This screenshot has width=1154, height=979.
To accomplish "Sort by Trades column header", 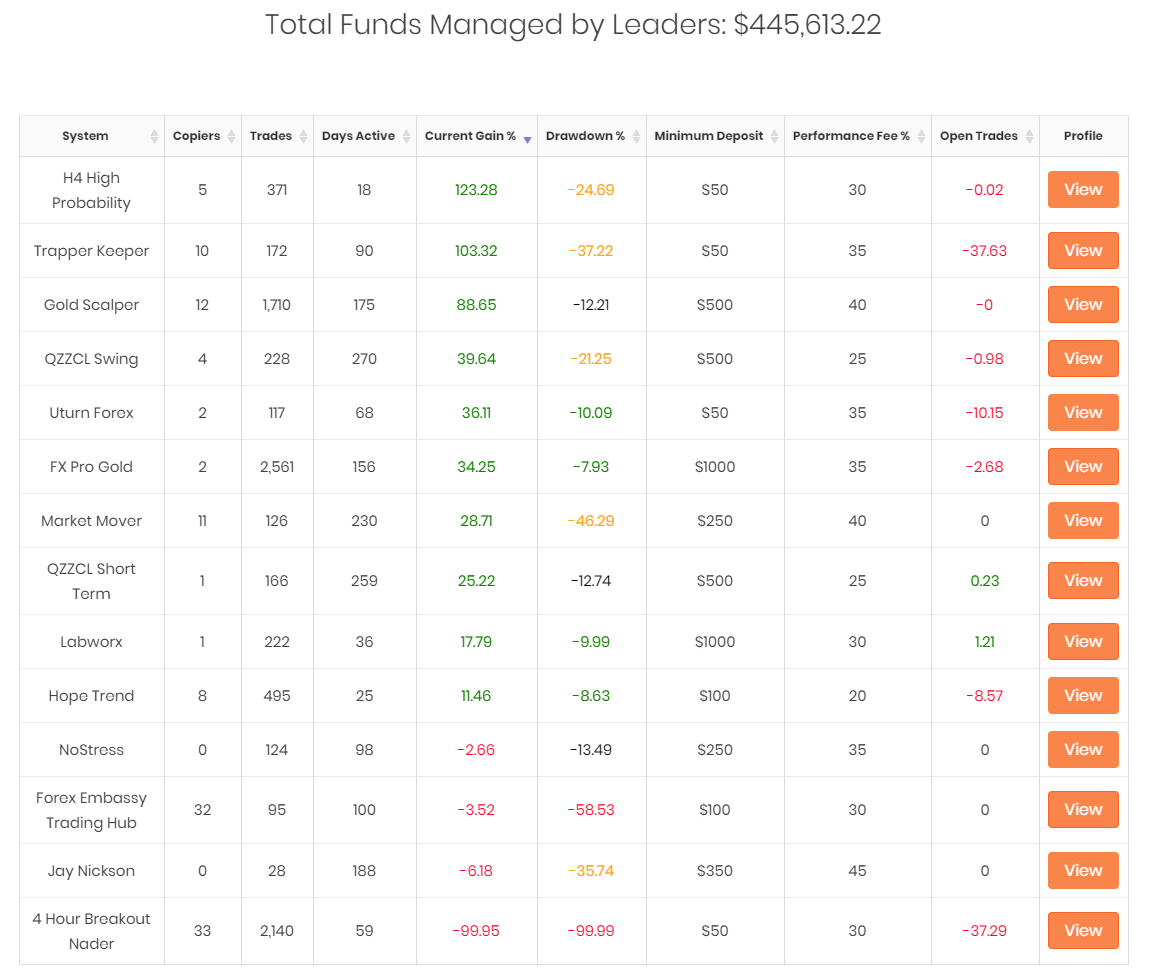I will click(x=271, y=136).
